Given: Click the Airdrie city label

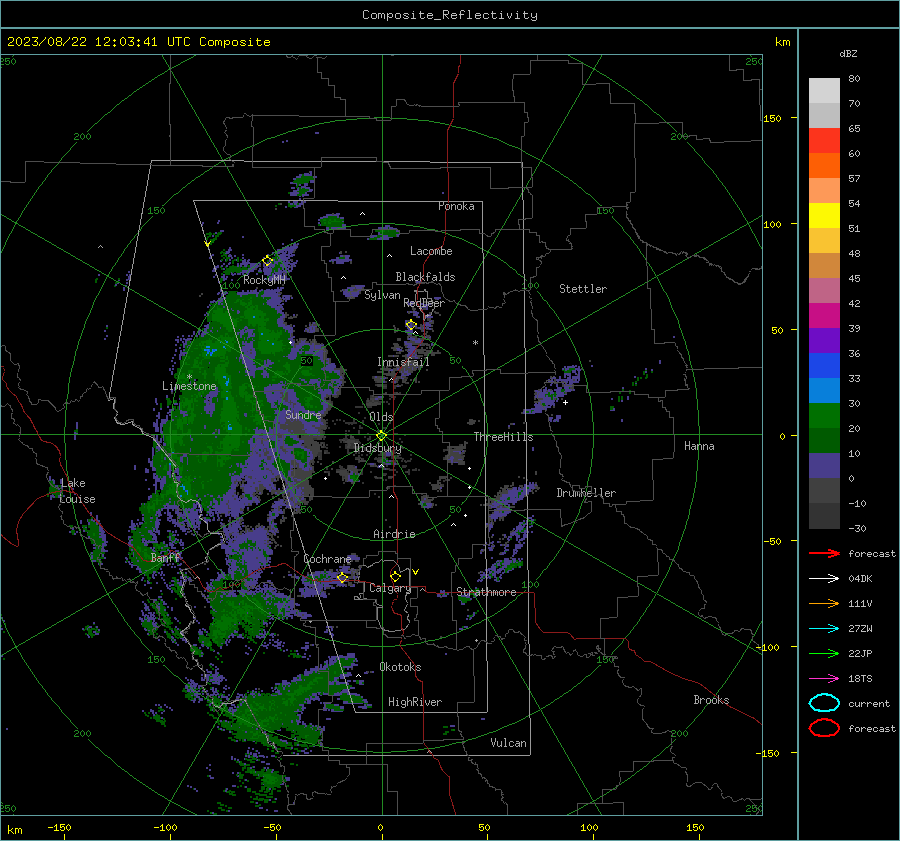Looking at the screenshot, I should coord(394,534).
